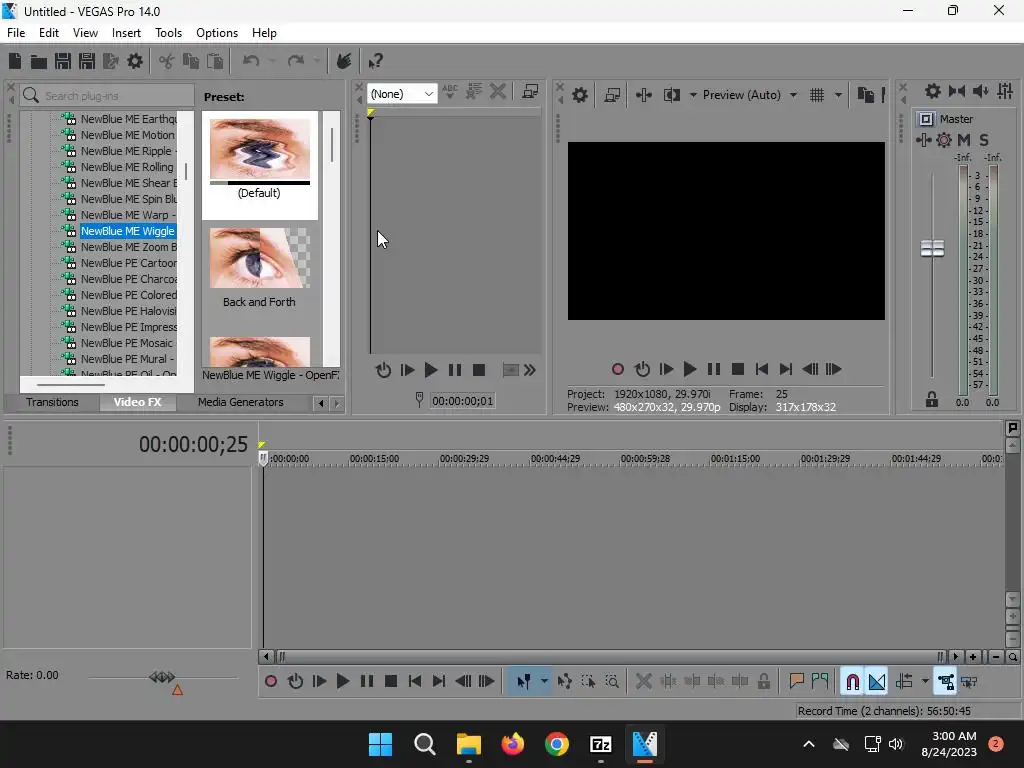Image resolution: width=1024 pixels, height=768 pixels.
Task: Play the timeline from transport bar
Action: pyautogui.click(x=343, y=682)
